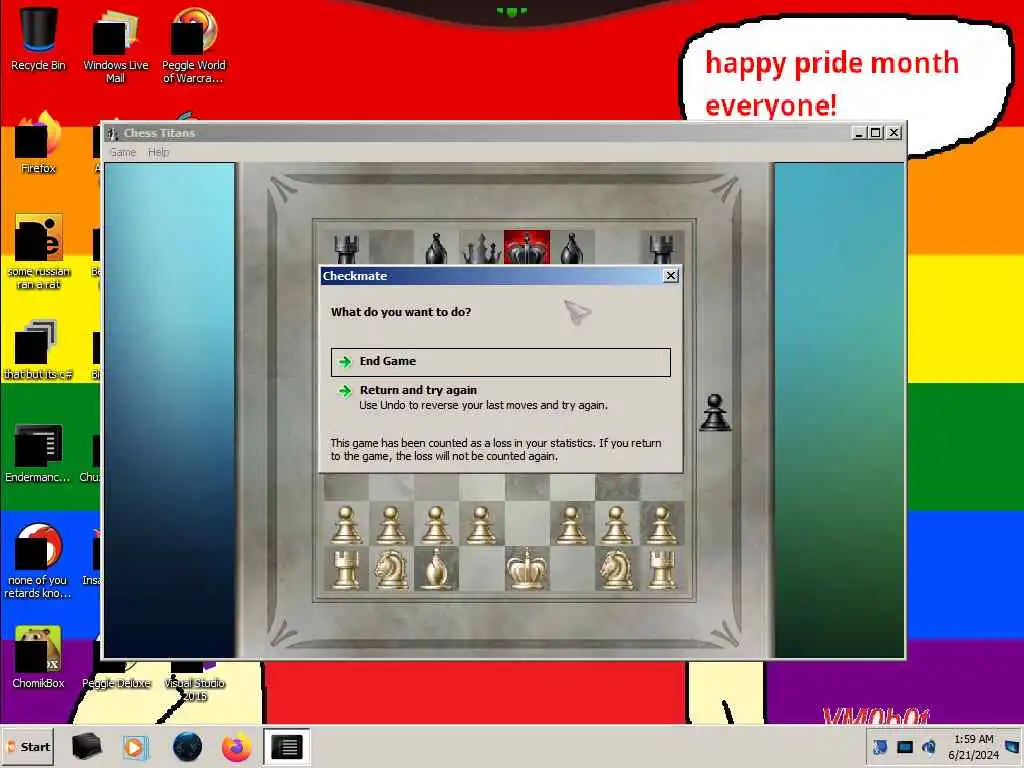Click the empty square right of the white king
The height and width of the screenshot is (768, 1024).
(x=571, y=569)
